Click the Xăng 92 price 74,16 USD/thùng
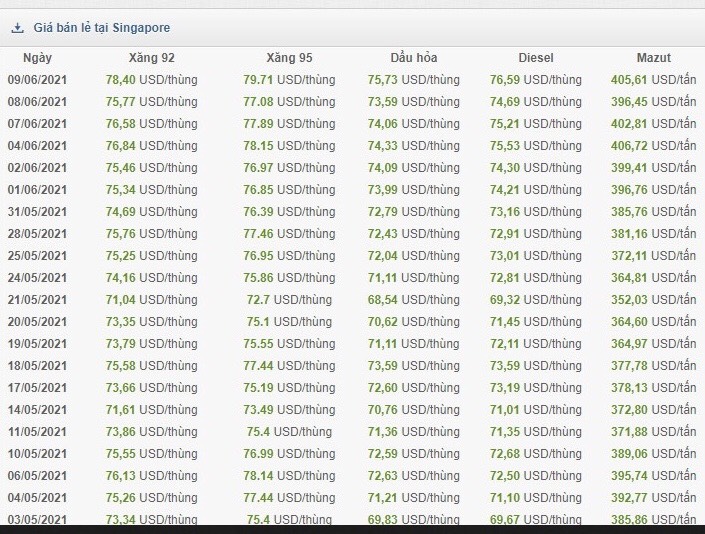This screenshot has height=534, width=705. click(x=152, y=278)
